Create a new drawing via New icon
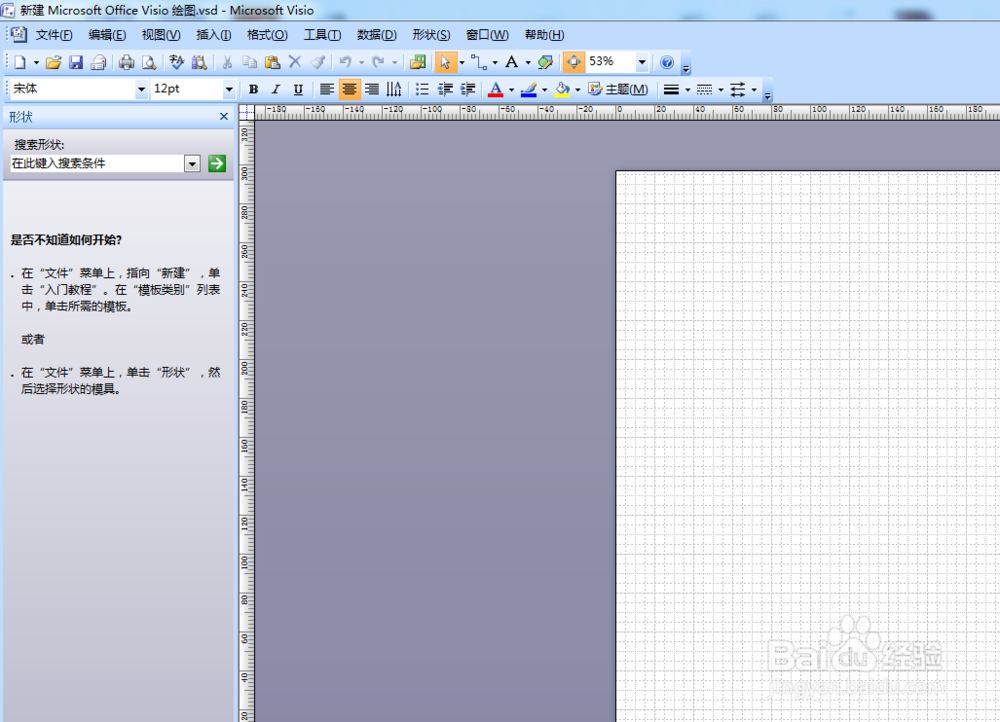1000x722 pixels. pyautogui.click(x=20, y=62)
